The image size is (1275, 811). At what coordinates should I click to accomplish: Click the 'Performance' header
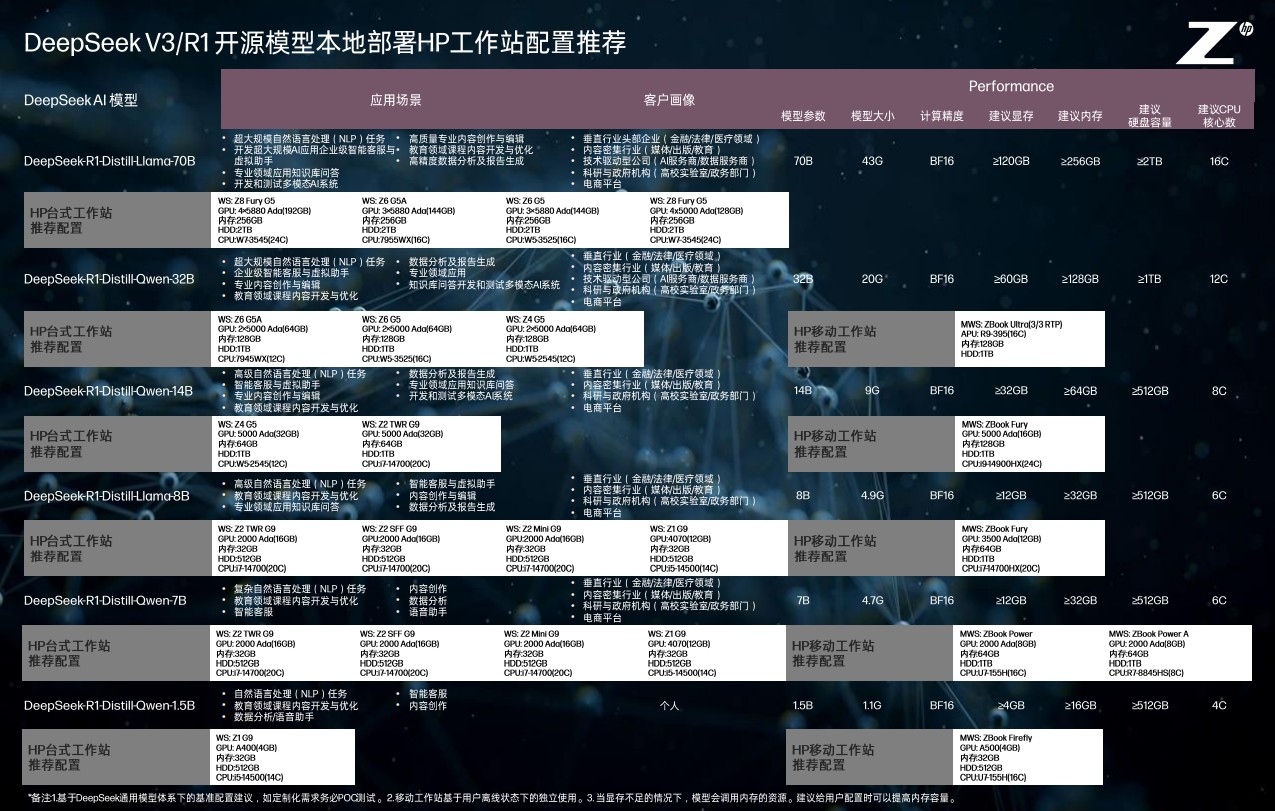(x=1011, y=86)
